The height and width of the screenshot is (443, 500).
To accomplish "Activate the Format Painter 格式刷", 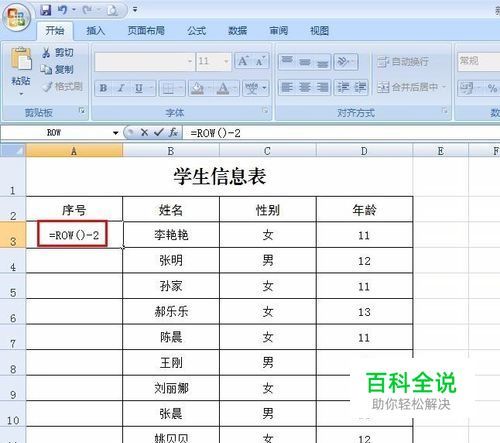I will coord(63,86).
